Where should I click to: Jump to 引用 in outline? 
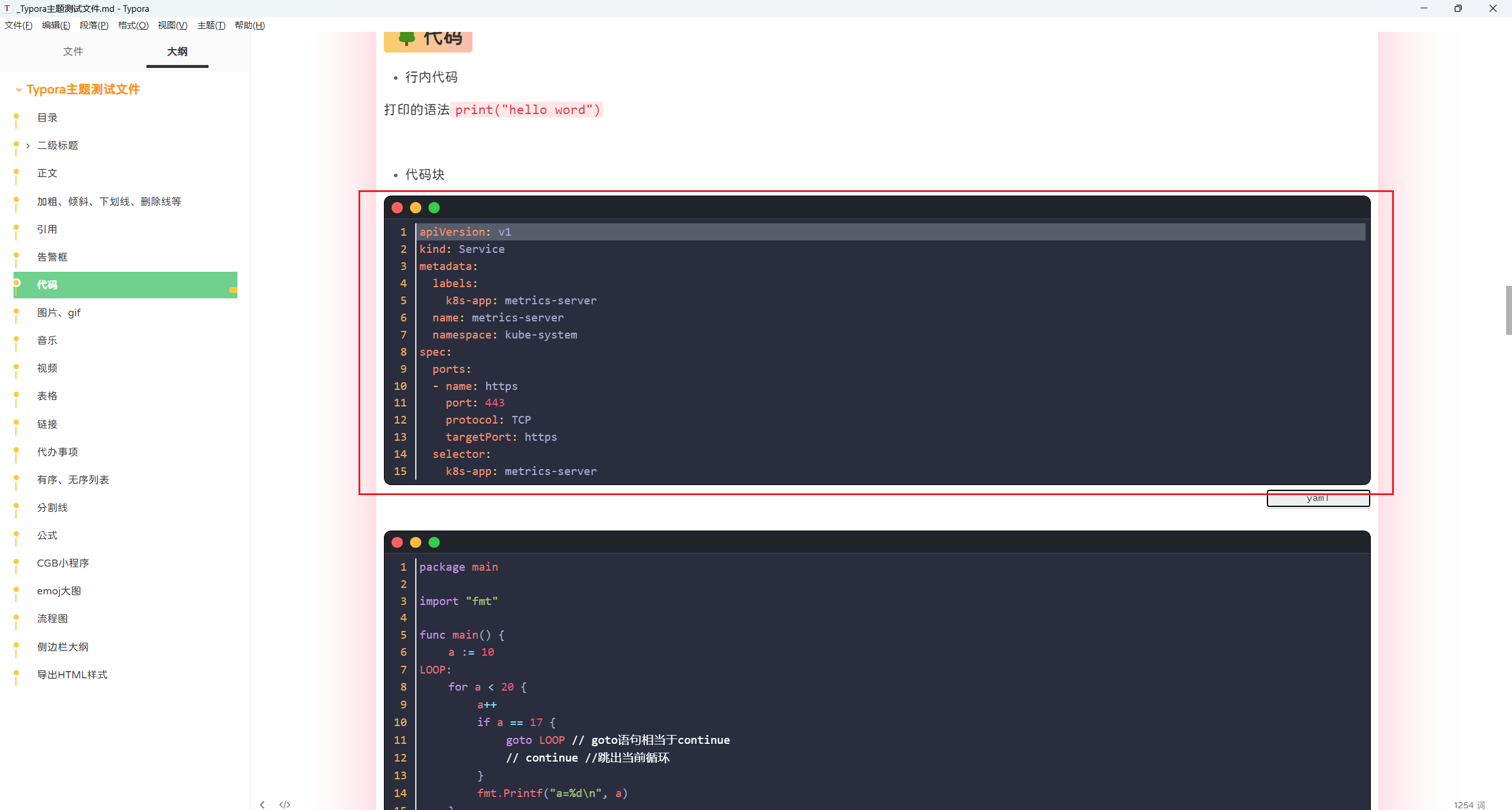47,229
